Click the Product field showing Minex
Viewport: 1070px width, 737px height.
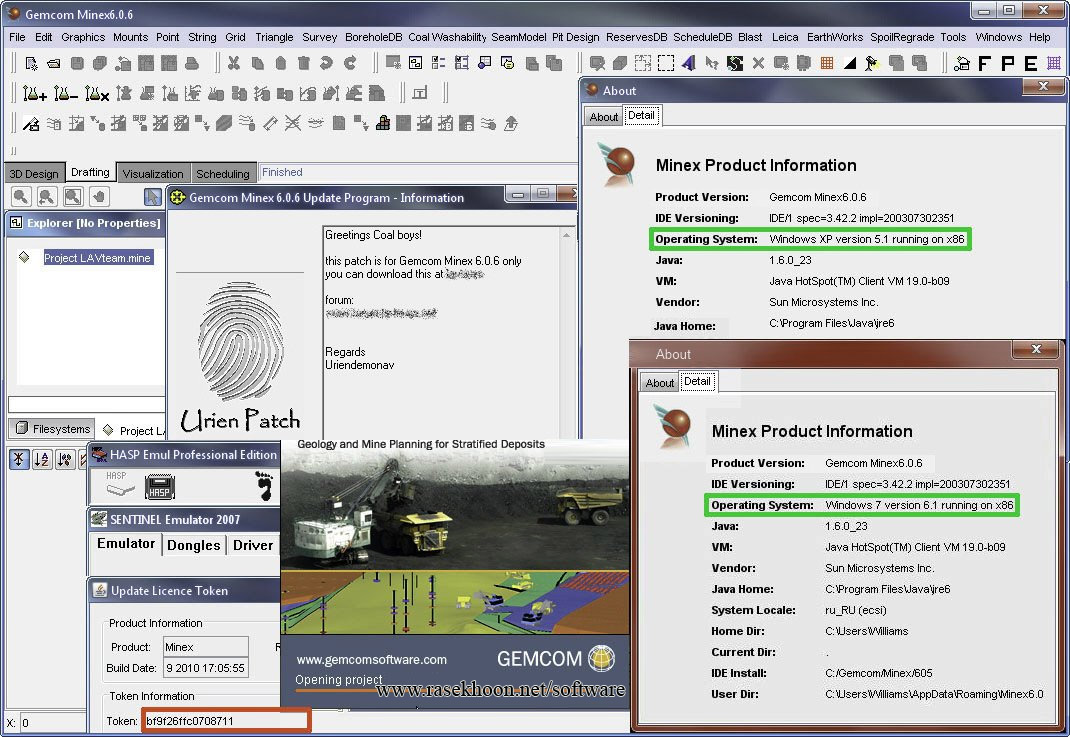205,647
